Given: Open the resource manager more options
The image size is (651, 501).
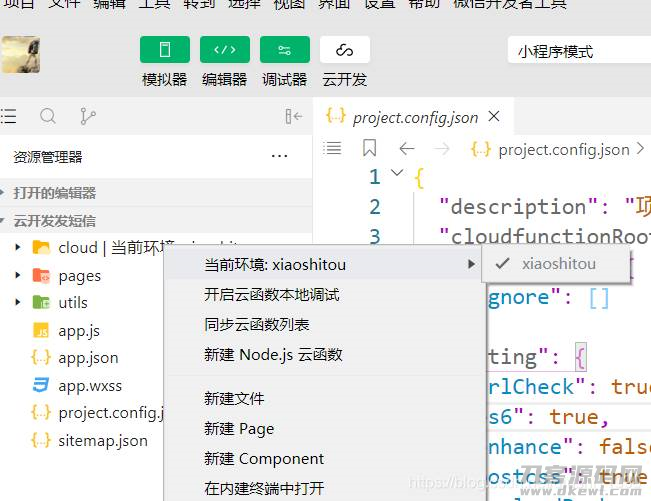Looking at the screenshot, I should [279, 156].
